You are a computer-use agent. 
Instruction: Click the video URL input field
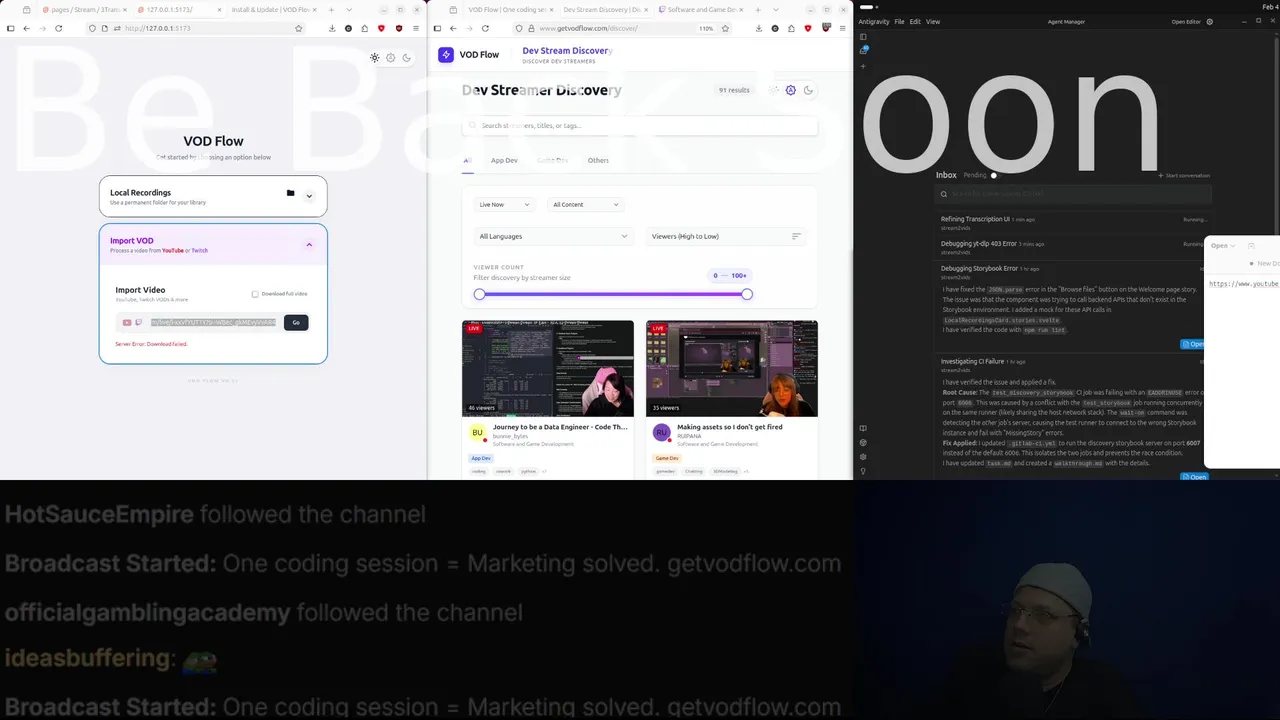[x=213, y=322]
